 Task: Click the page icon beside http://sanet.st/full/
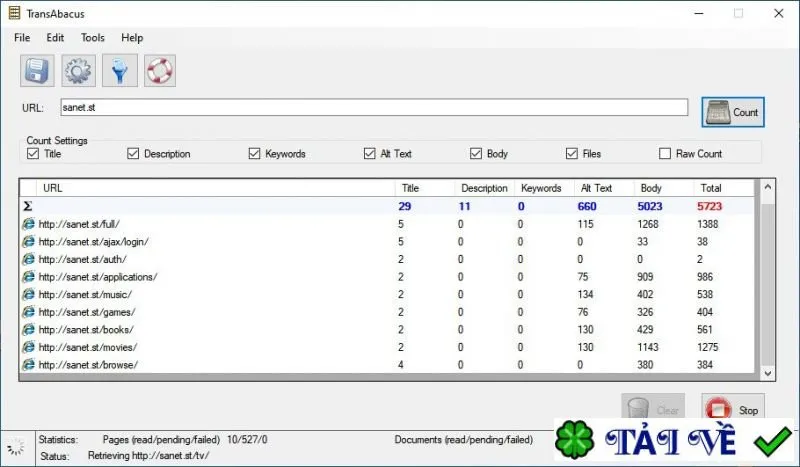[29, 224]
